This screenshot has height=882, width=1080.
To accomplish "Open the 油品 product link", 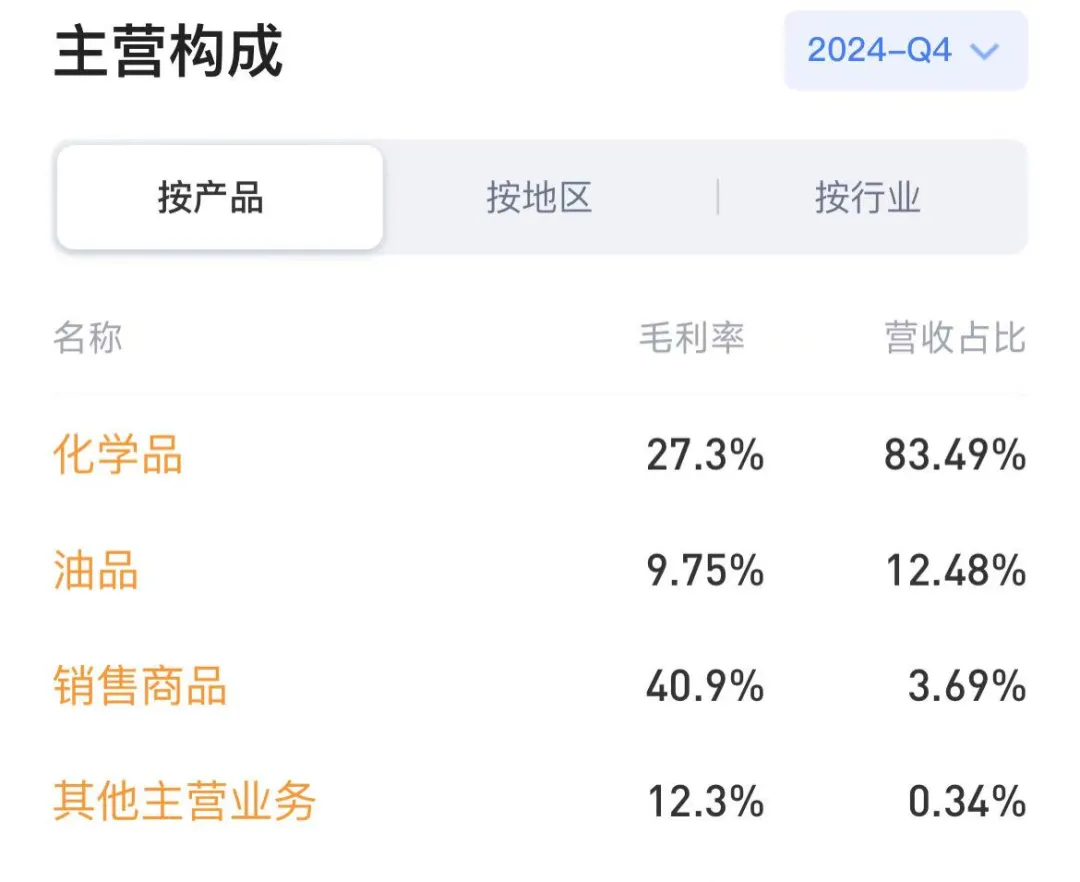I will [96, 570].
